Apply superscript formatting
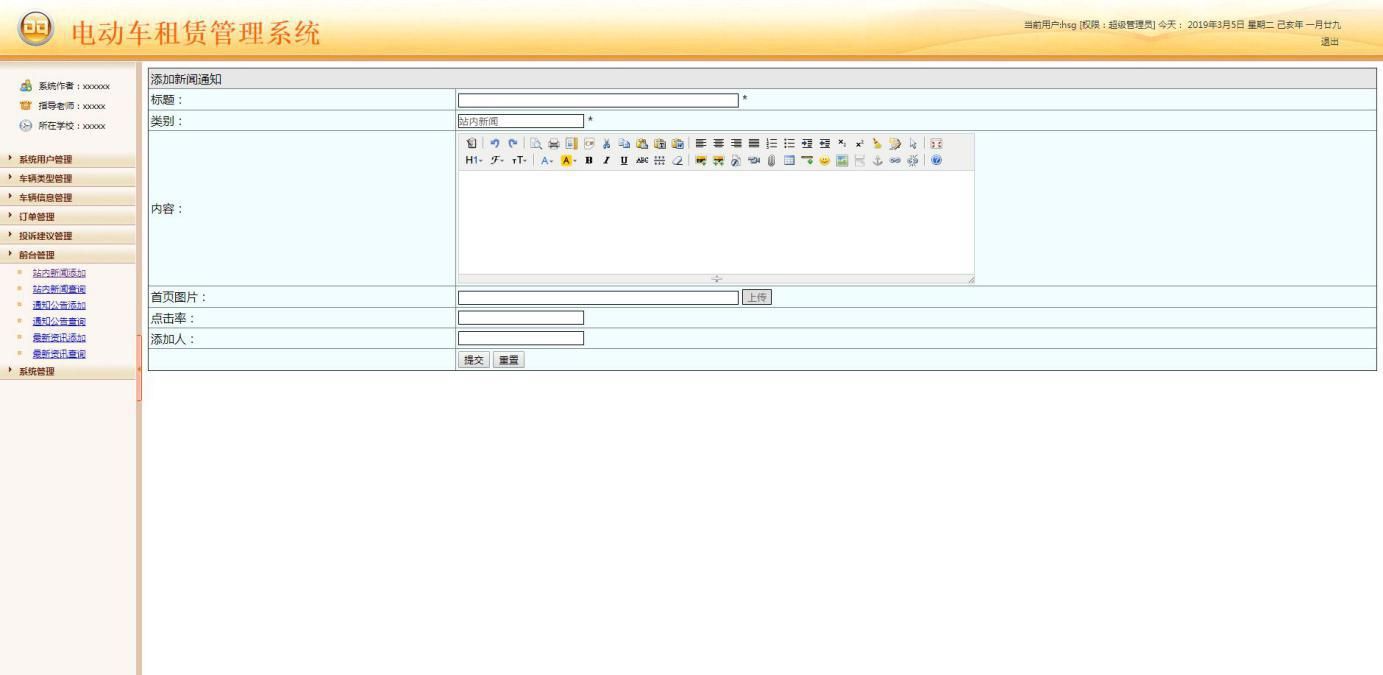The height and width of the screenshot is (675, 1383). (859, 143)
